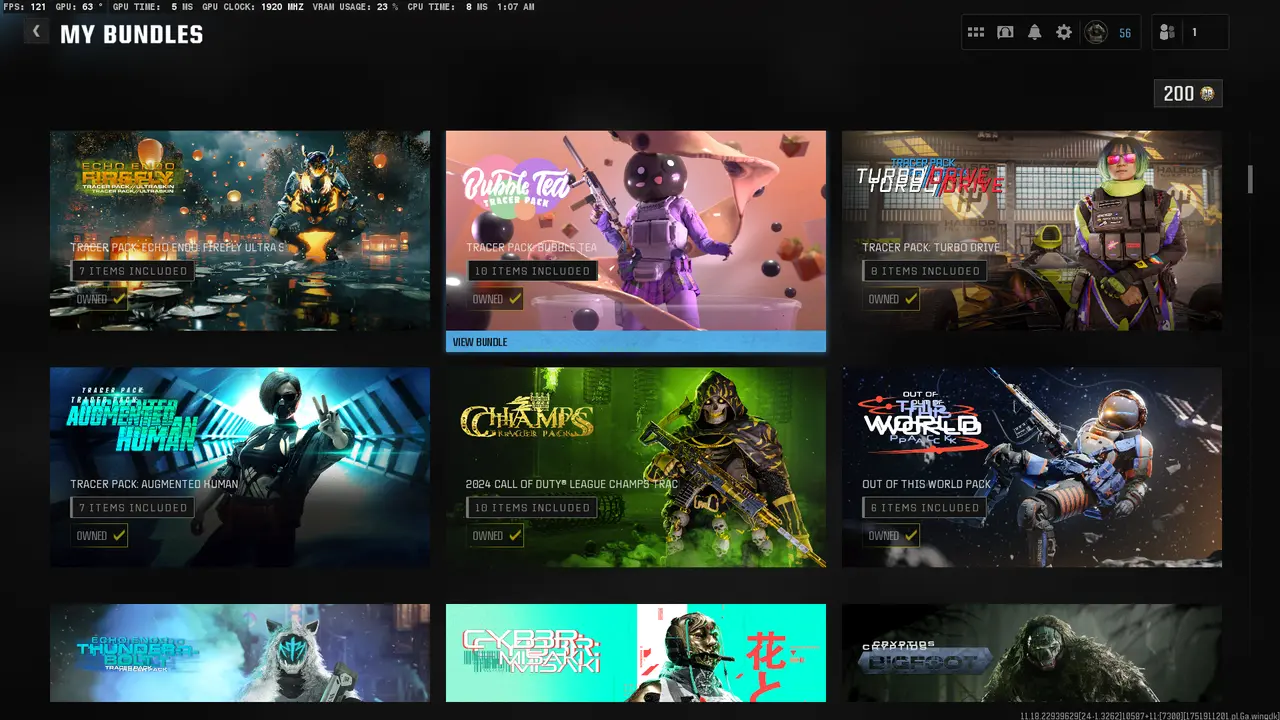Click the 'CPU TIME: 8 MS' overlay readout
Screen dimensions: 1280x720
[x=447, y=7]
